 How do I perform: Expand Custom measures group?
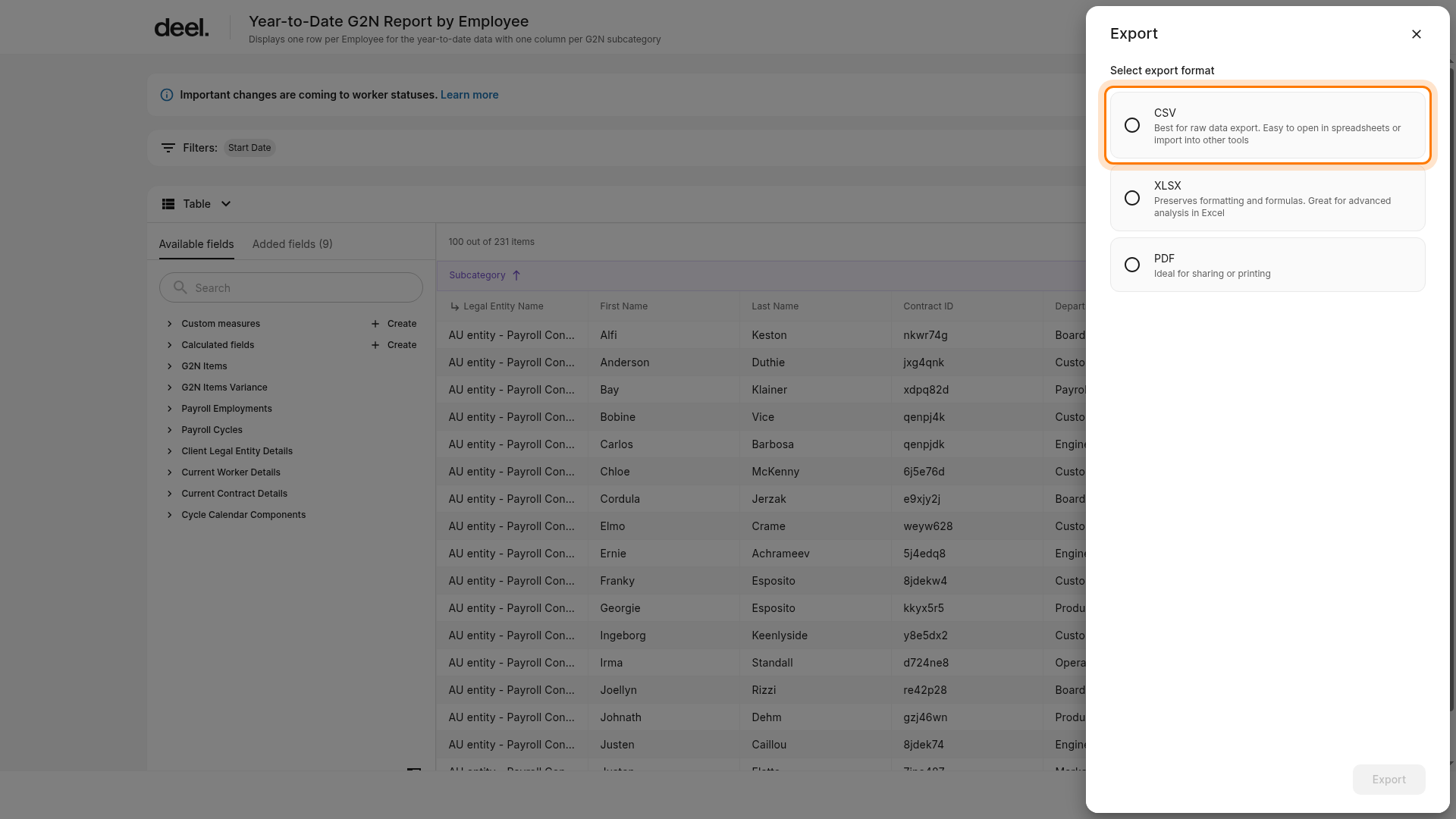pyautogui.click(x=170, y=324)
